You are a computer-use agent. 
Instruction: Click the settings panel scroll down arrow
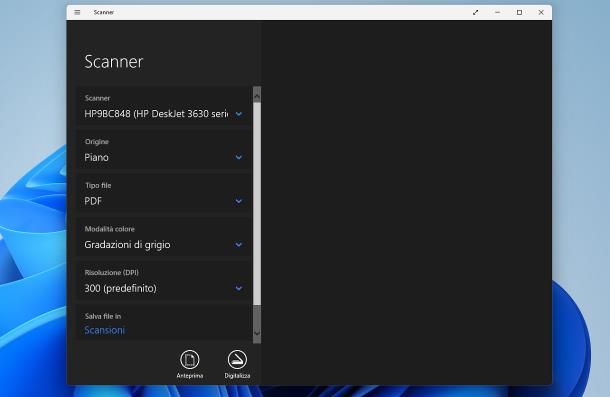(x=257, y=333)
